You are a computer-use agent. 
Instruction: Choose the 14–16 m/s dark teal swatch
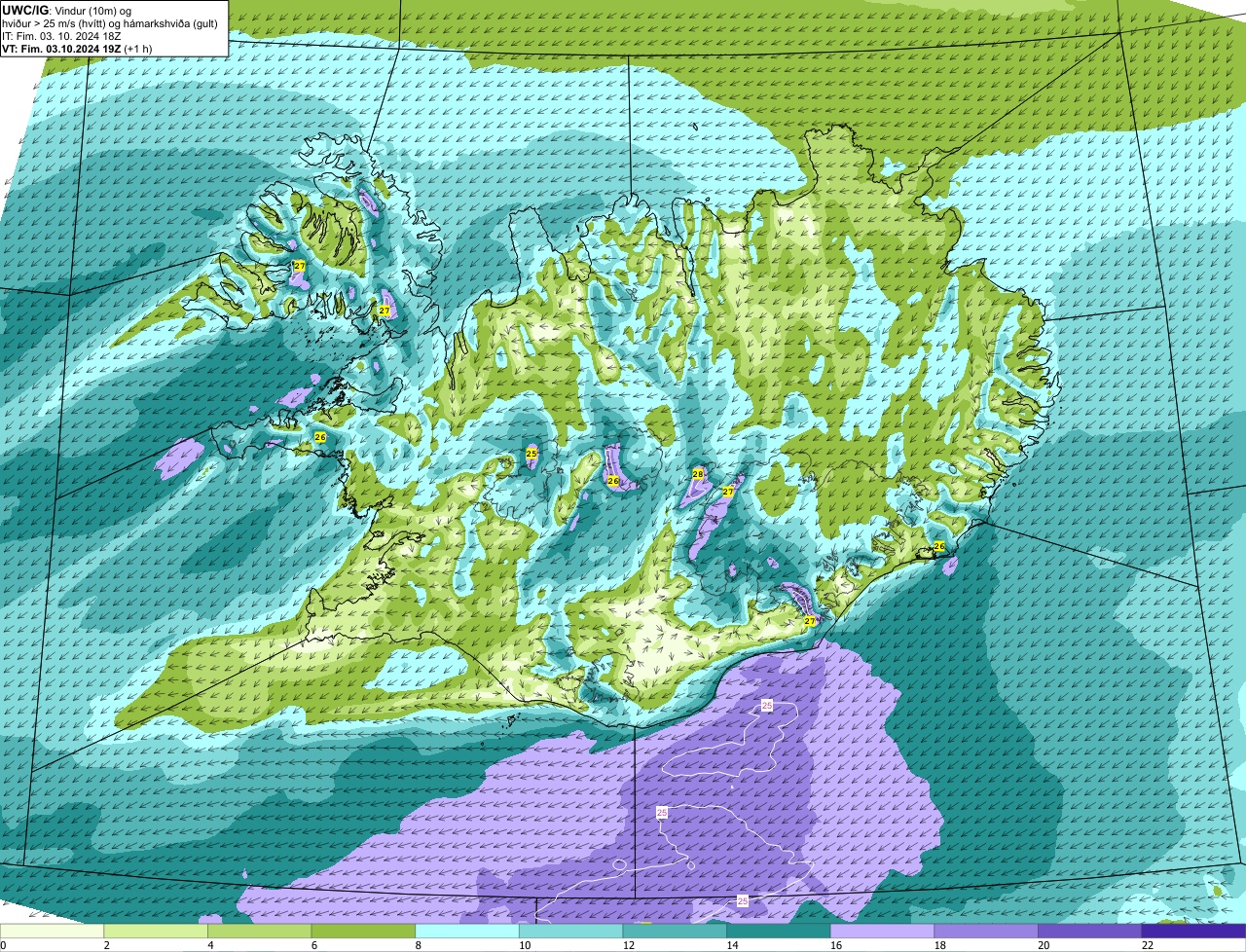pos(779,931)
